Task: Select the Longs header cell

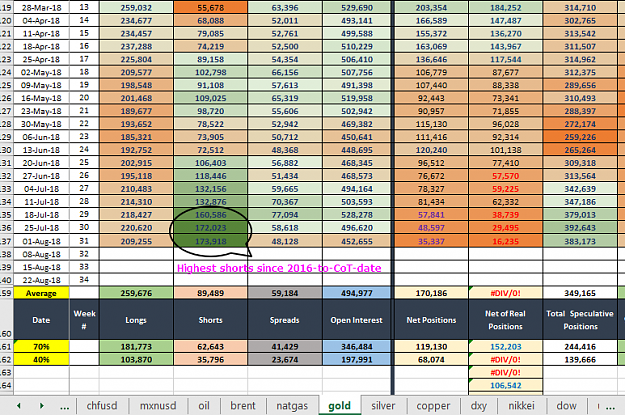Action: pos(136,320)
